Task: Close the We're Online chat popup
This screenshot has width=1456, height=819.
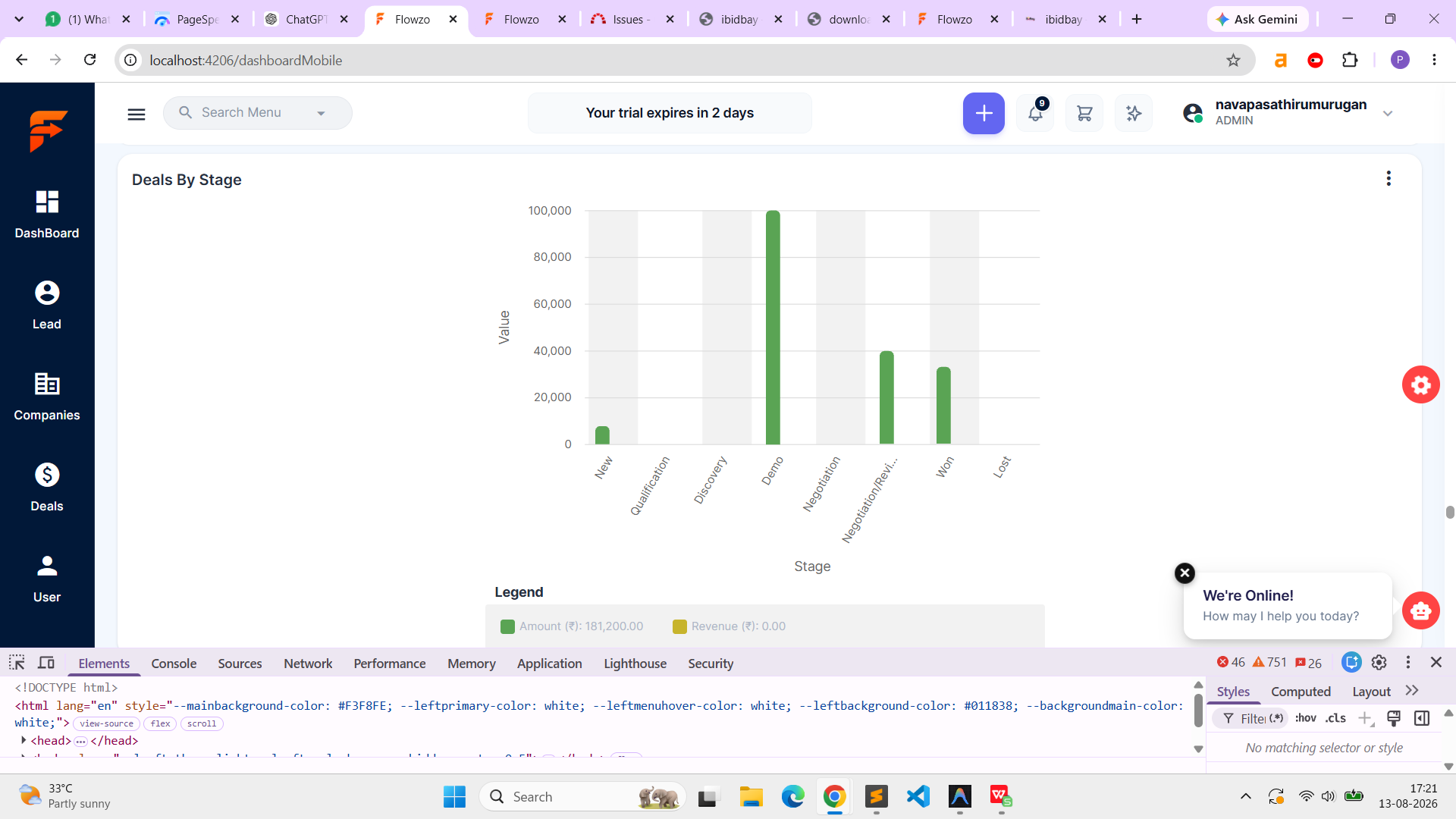Action: [x=1185, y=573]
